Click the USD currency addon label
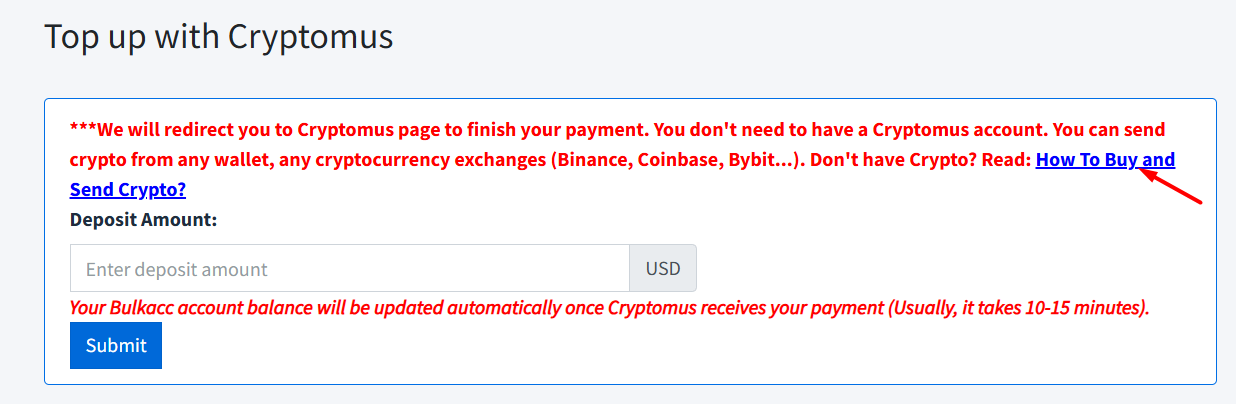The image size is (1236, 404). pyautogui.click(x=662, y=269)
